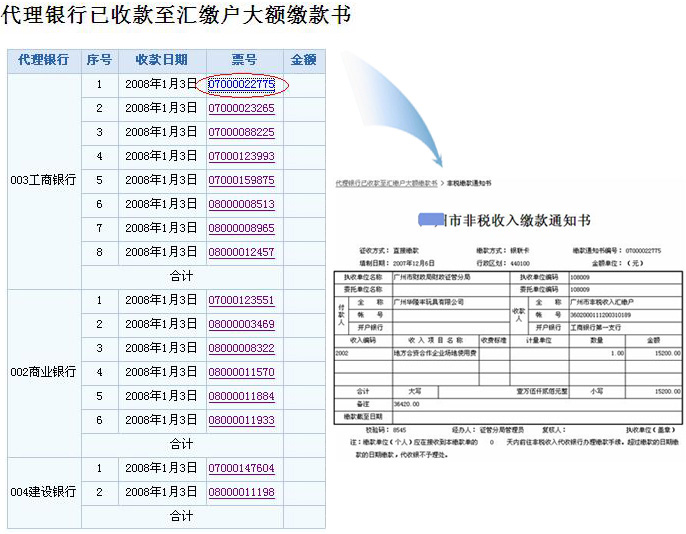Open ticket link 08000011198
Viewport: 686px width, 534px height.
pyautogui.click(x=241, y=492)
